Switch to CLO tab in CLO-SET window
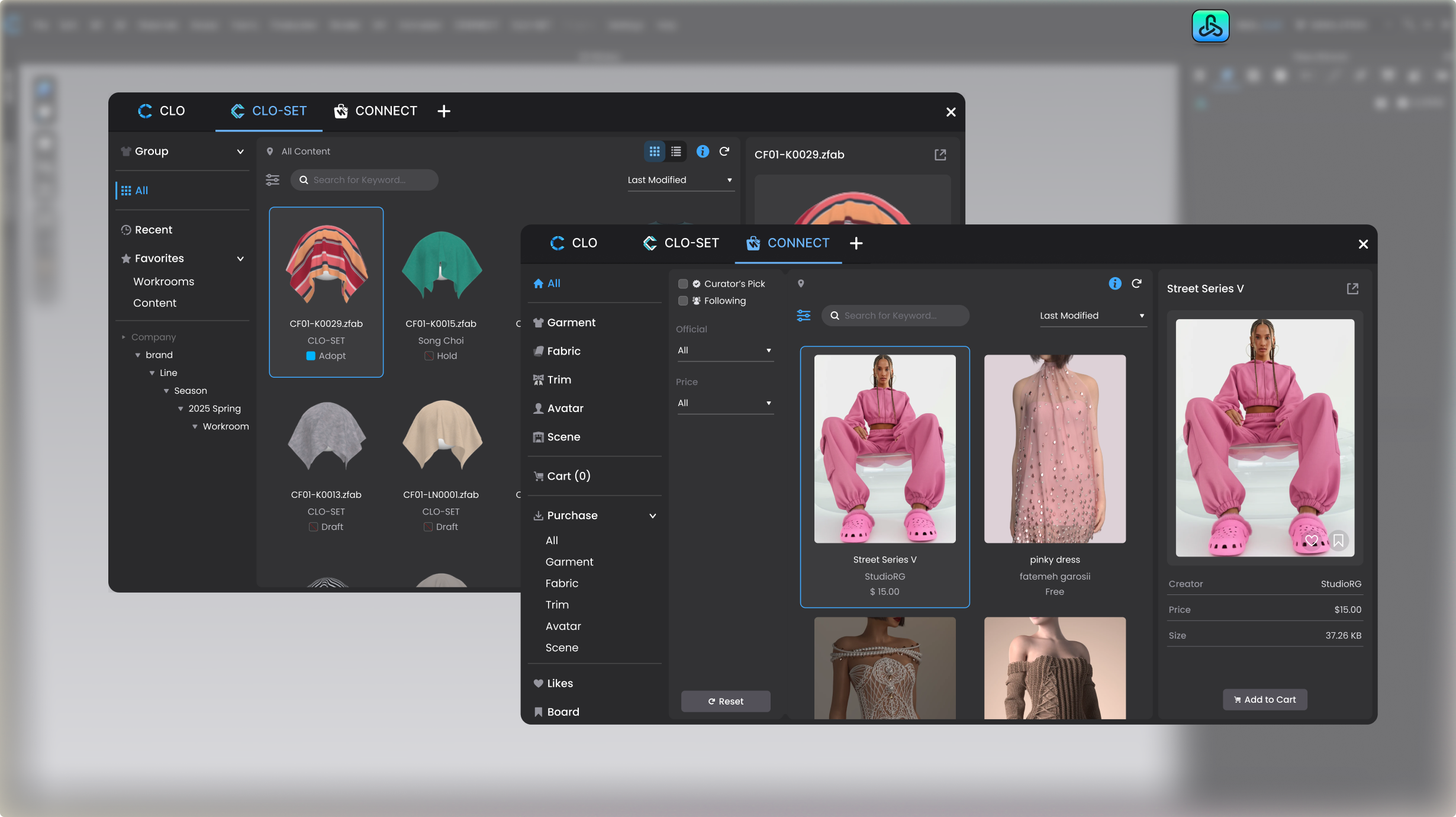The height and width of the screenshot is (817, 1456). point(162,111)
